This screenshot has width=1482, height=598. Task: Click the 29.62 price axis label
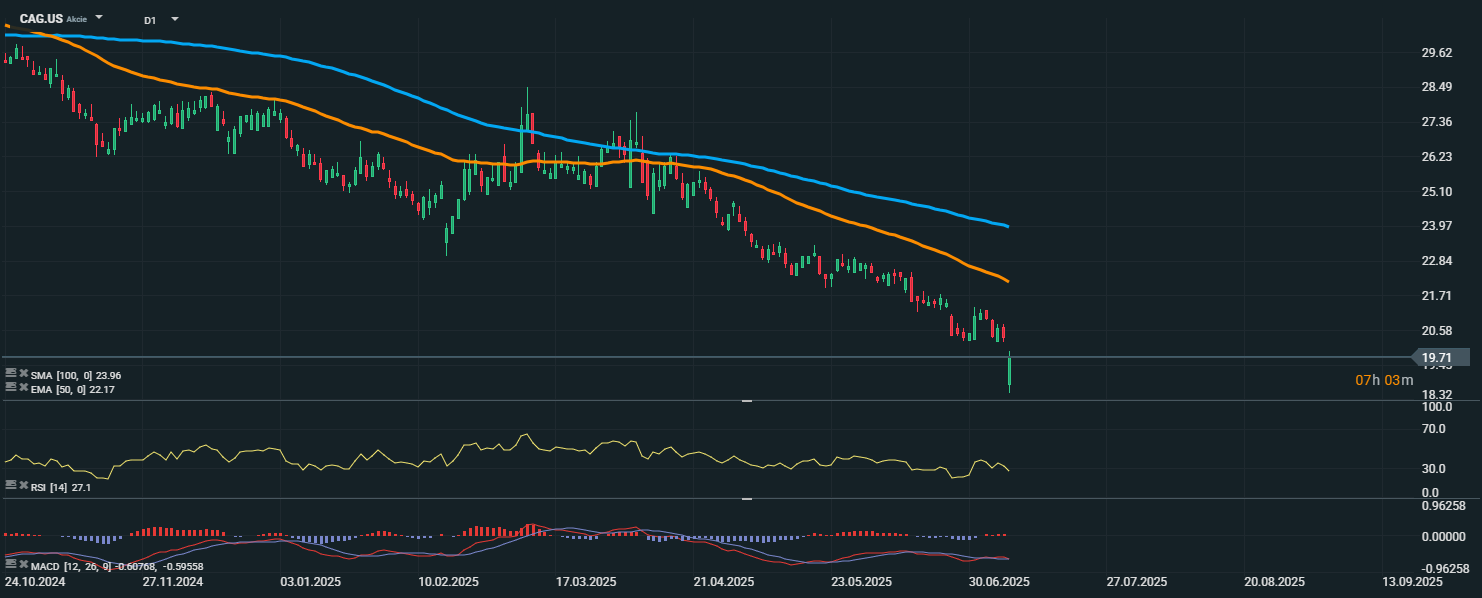[x=1436, y=53]
